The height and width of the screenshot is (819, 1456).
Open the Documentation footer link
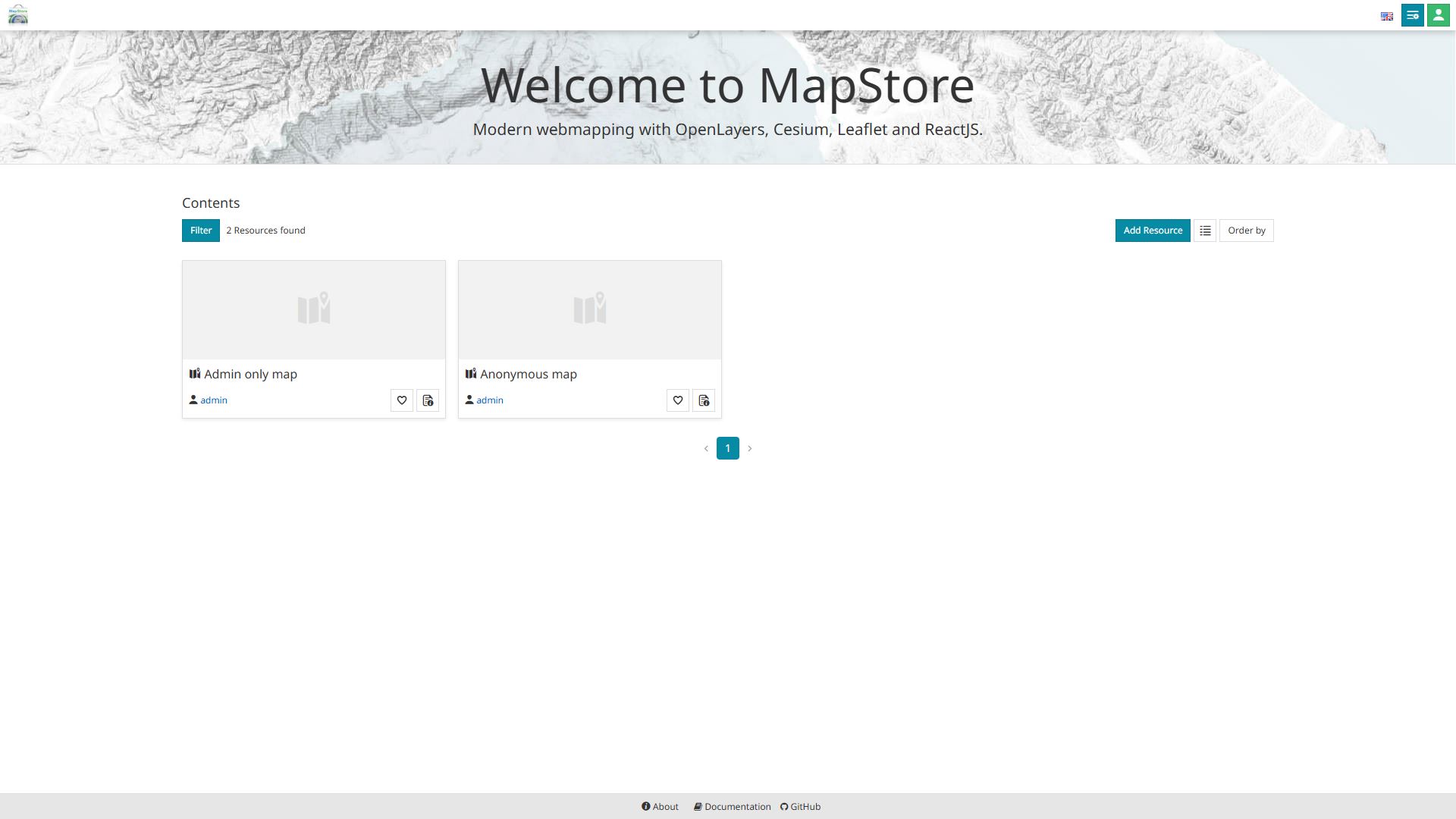click(x=732, y=807)
